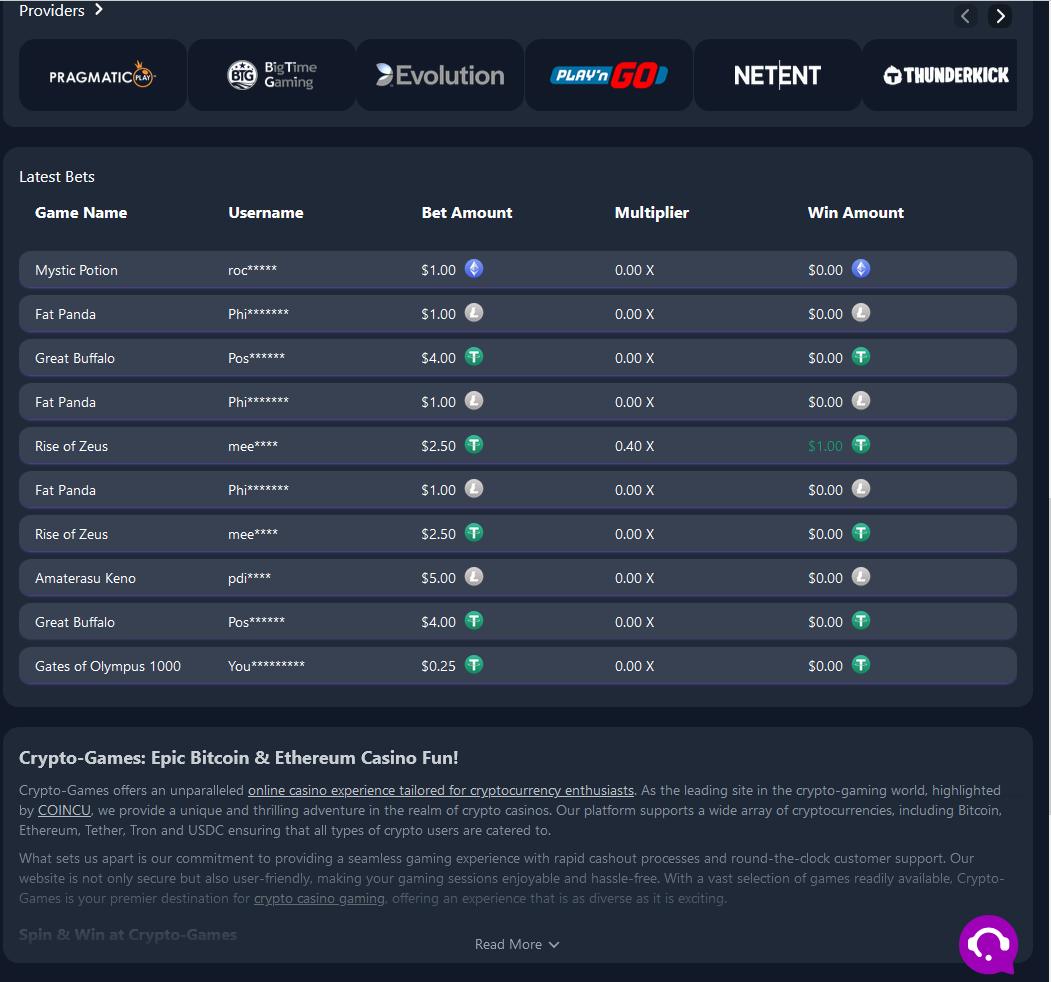The image size is (1051, 982).
Task: Open the Evolution provider logo
Action: pyautogui.click(x=440, y=75)
